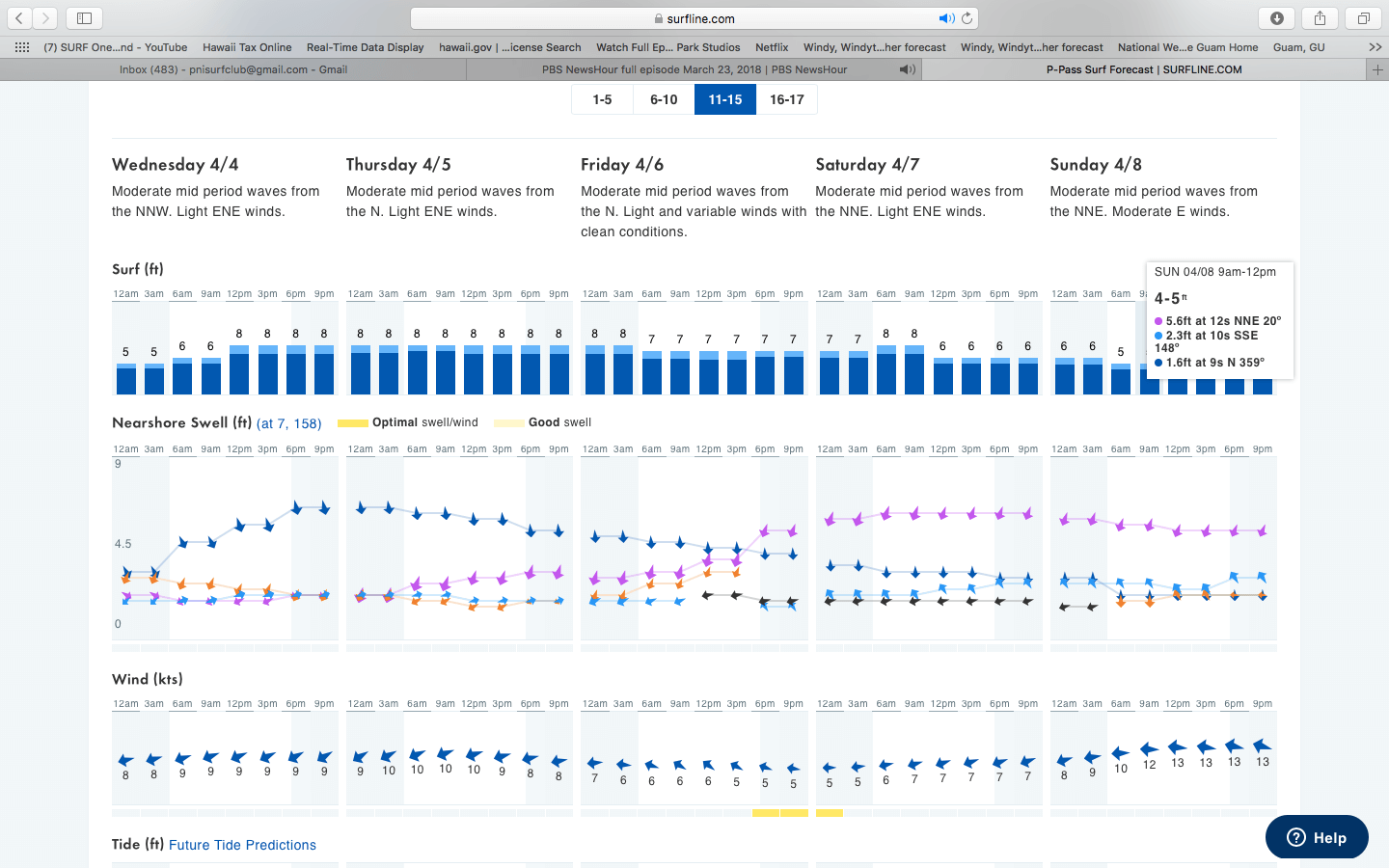
Task: Open Future Tide Predictions link
Action: point(242,845)
